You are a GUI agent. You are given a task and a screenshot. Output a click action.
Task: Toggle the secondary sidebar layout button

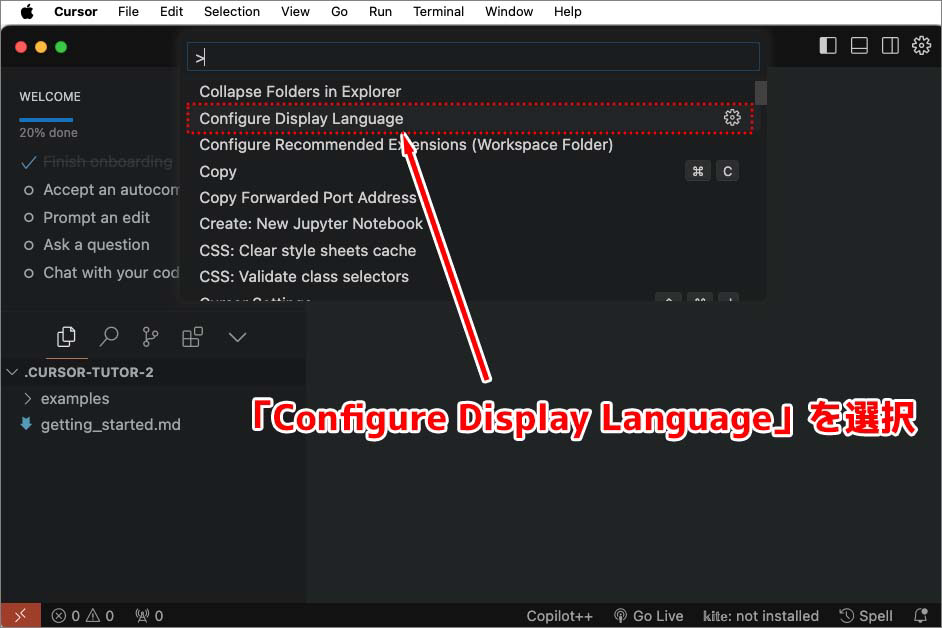(889, 46)
